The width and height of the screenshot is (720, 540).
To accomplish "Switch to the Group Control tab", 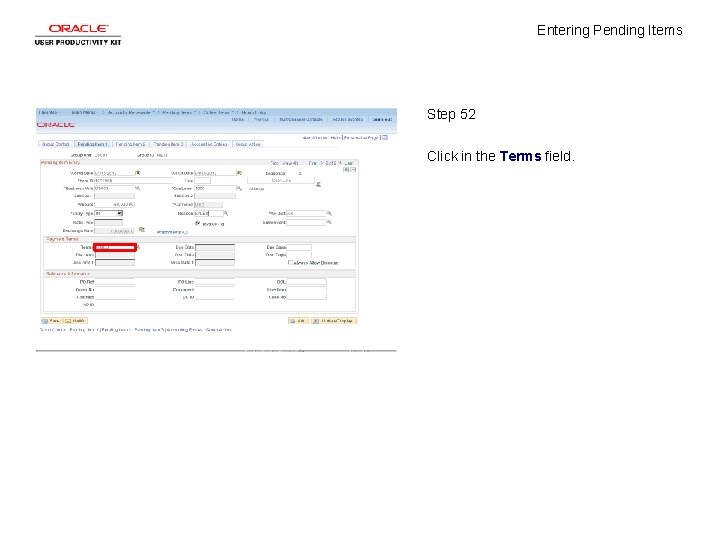I will pyautogui.click(x=55, y=144).
